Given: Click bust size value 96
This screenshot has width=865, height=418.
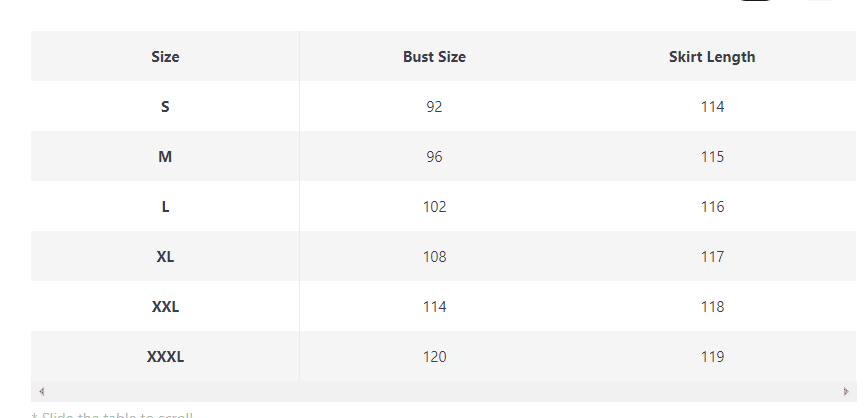Looking at the screenshot, I should tap(434, 157).
